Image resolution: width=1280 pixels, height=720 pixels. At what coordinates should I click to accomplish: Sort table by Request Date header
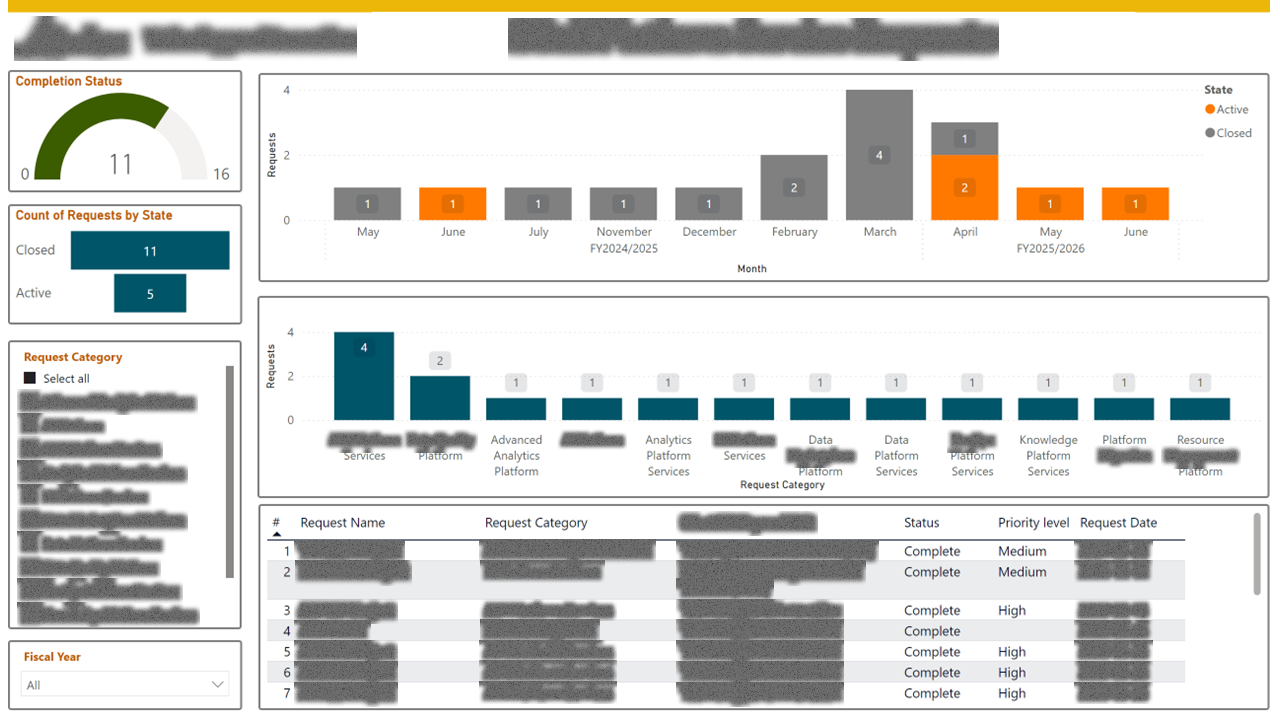pyautogui.click(x=1118, y=523)
